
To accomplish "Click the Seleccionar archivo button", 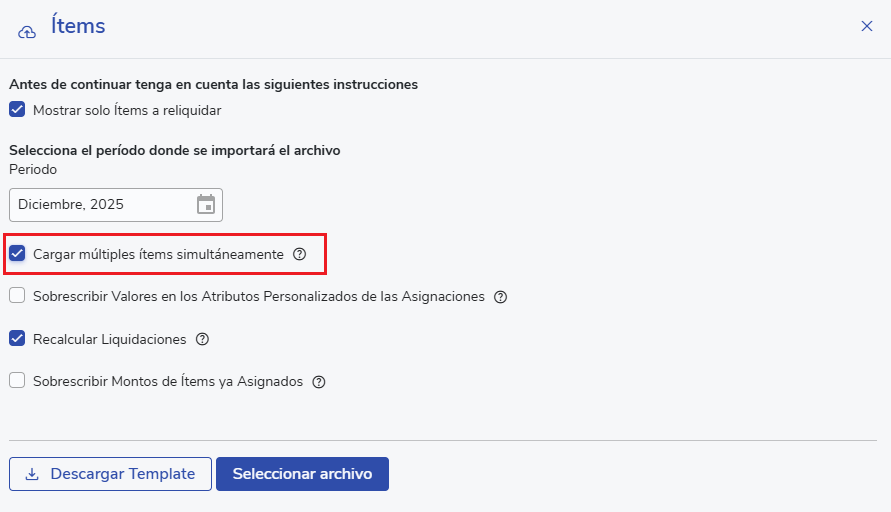I will point(302,474).
